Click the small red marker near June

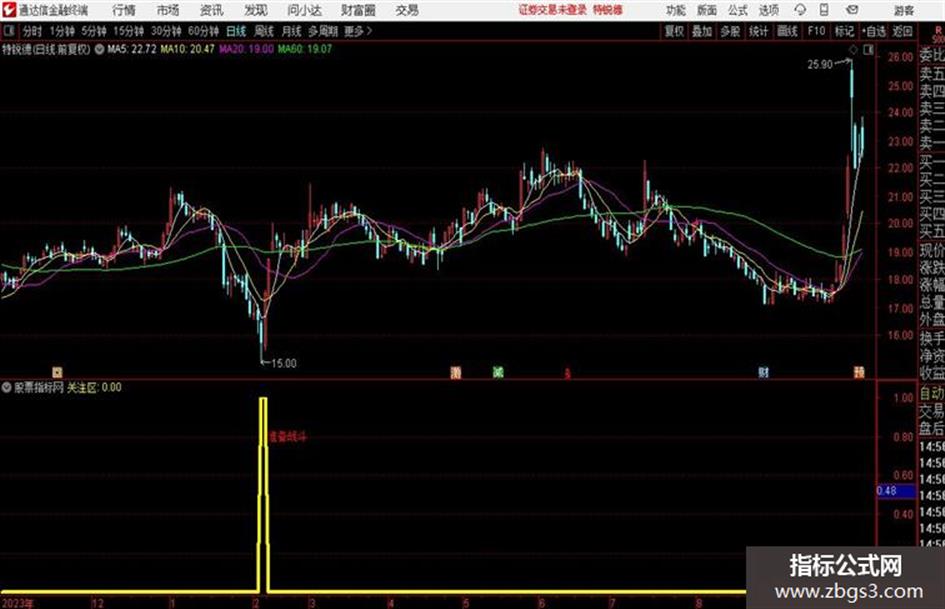[567, 374]
